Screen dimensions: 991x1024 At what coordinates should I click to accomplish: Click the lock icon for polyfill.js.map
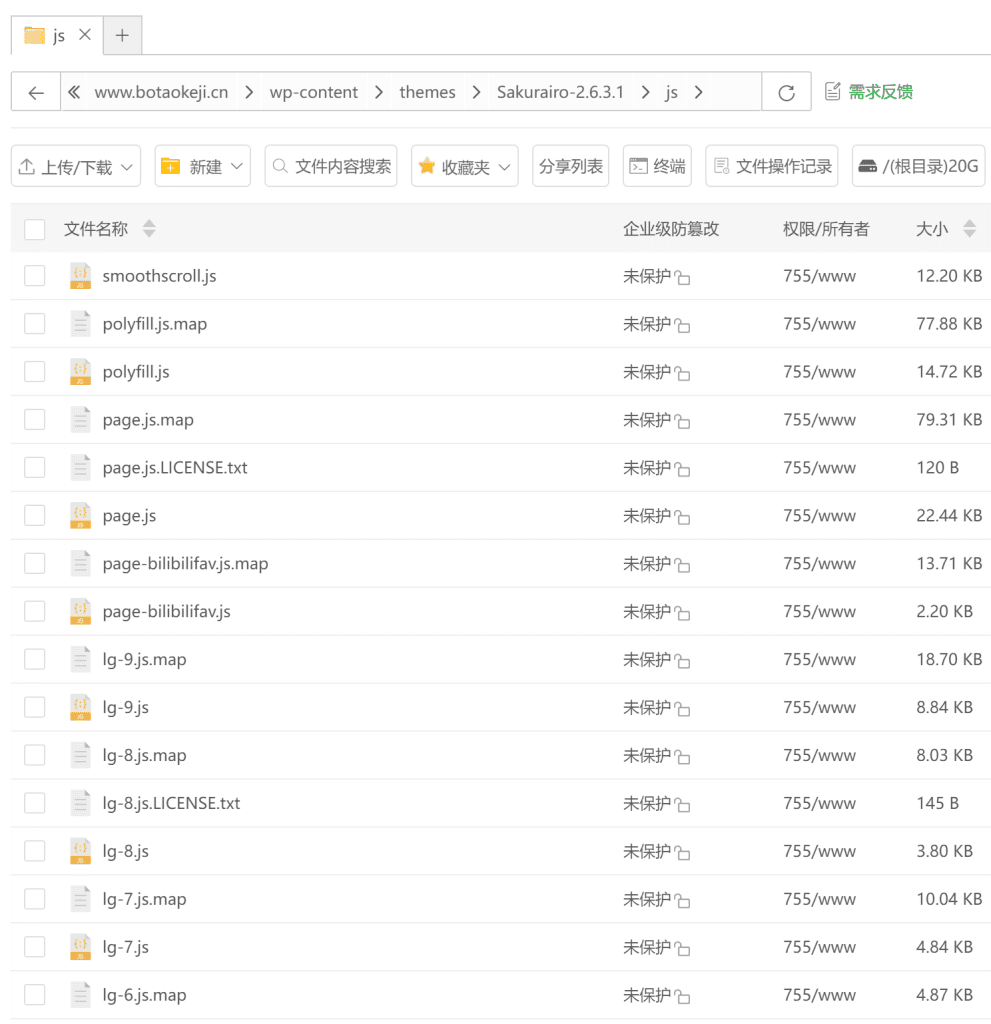click(682, 325)
